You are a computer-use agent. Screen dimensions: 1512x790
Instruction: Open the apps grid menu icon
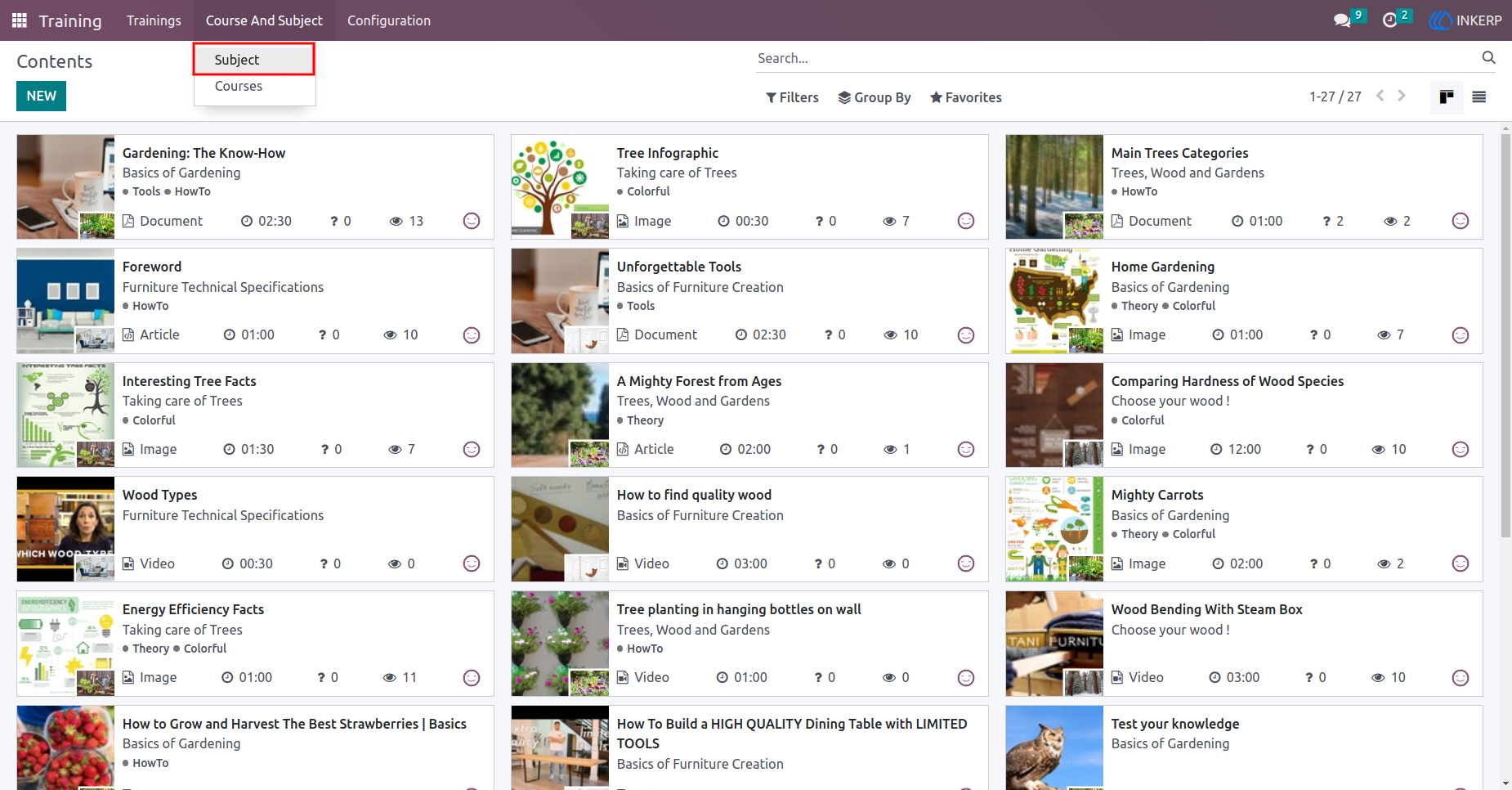pos(19,20)
